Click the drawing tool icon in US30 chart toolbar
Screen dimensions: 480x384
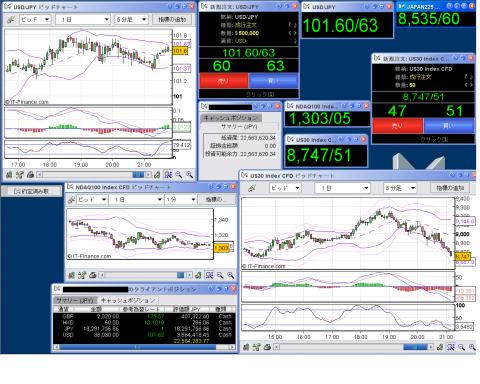(x=252, y=188)
